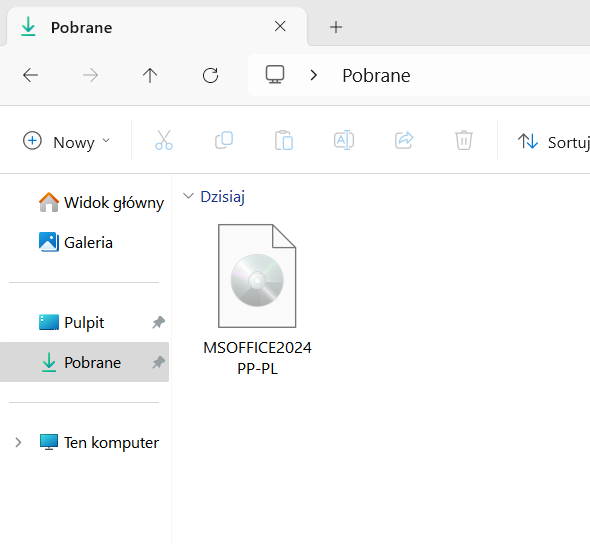Click the Dzisiaj group header

click(222, 197)
